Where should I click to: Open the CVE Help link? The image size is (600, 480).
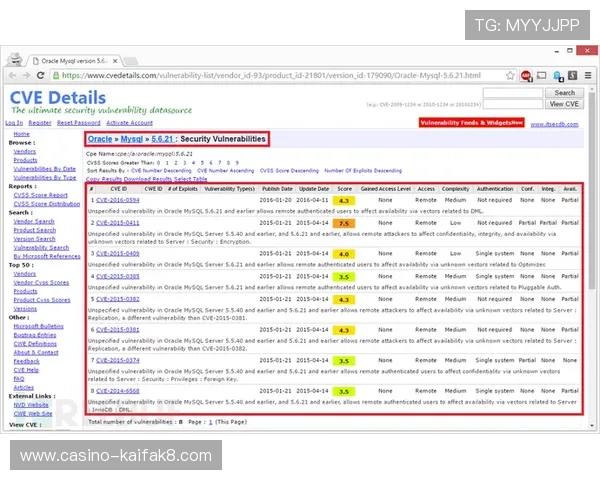[26, 370]
